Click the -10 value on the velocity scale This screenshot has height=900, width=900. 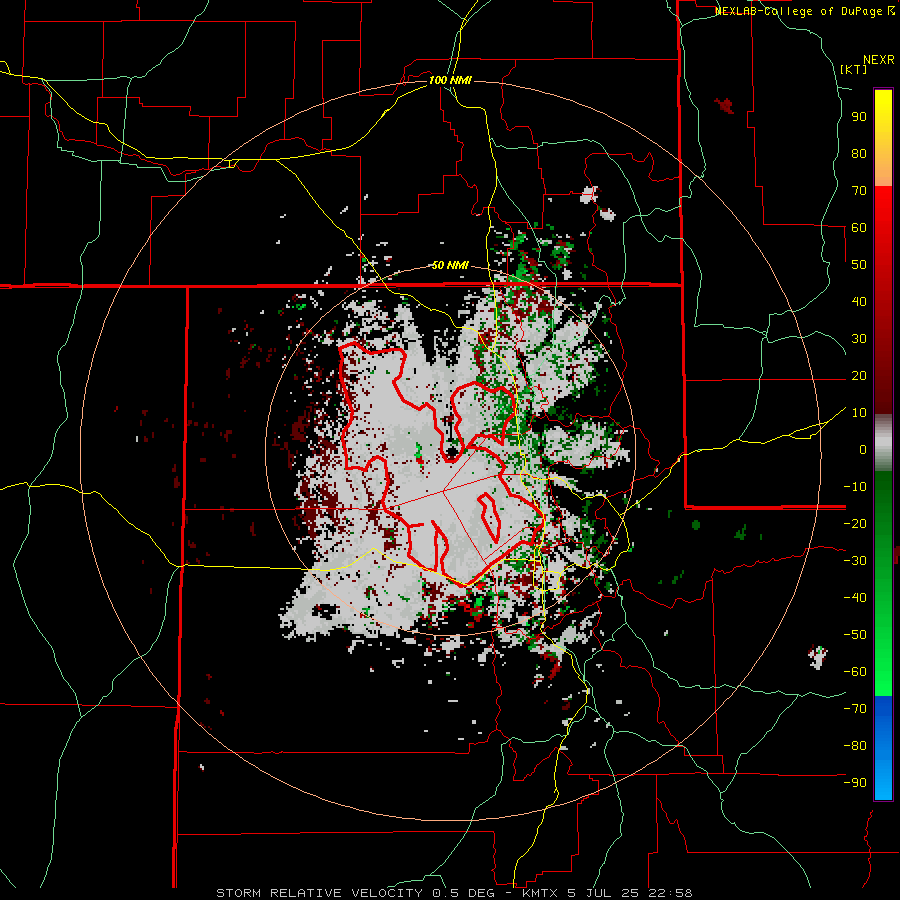tap(855, 487)
